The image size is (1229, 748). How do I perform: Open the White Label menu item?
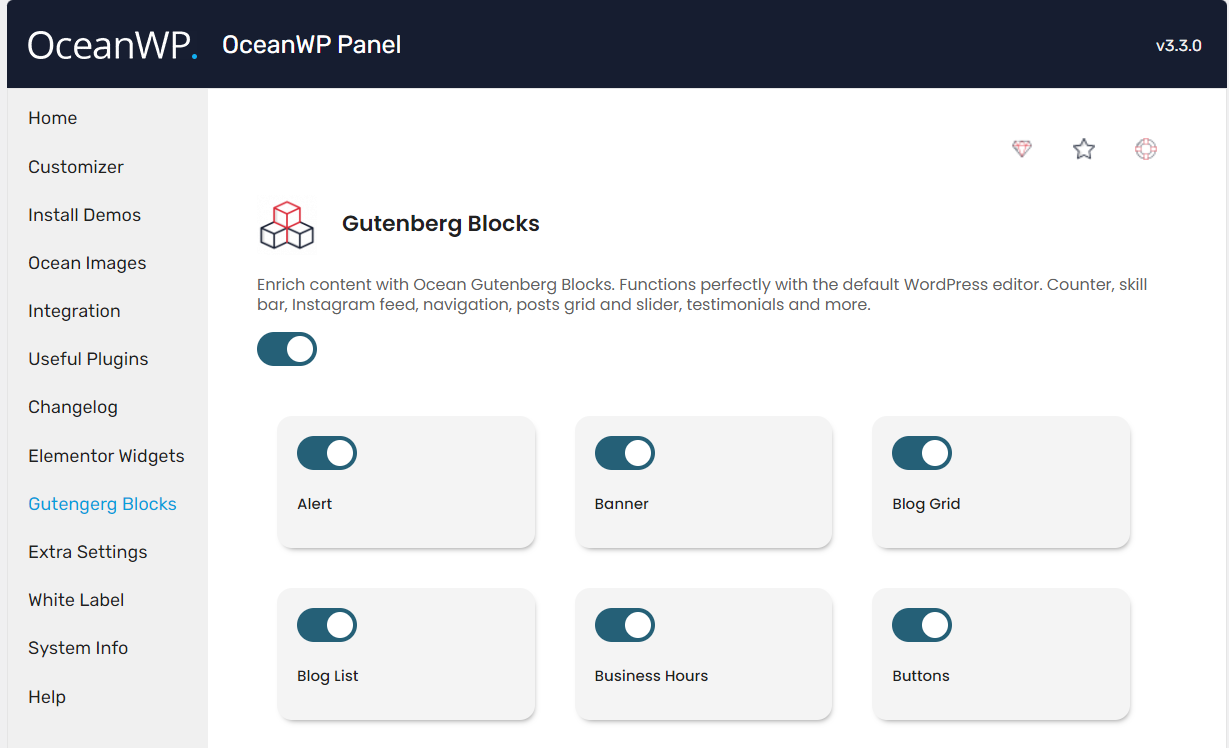click(x=77, y=600)
